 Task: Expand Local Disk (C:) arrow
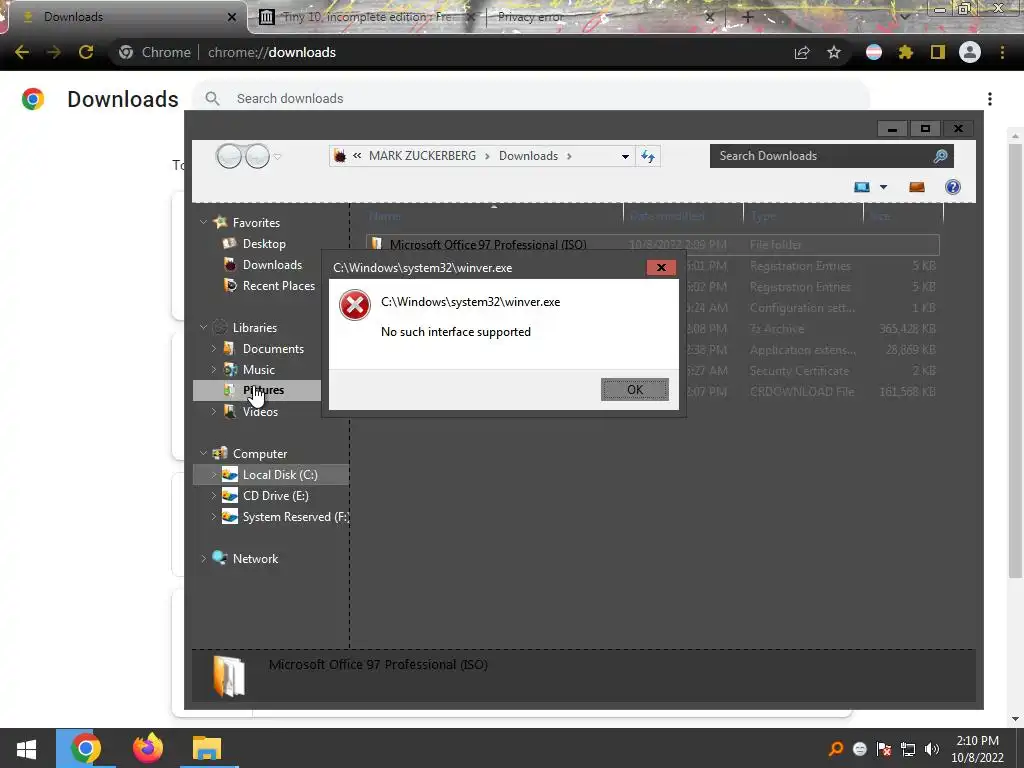point(214,475)
